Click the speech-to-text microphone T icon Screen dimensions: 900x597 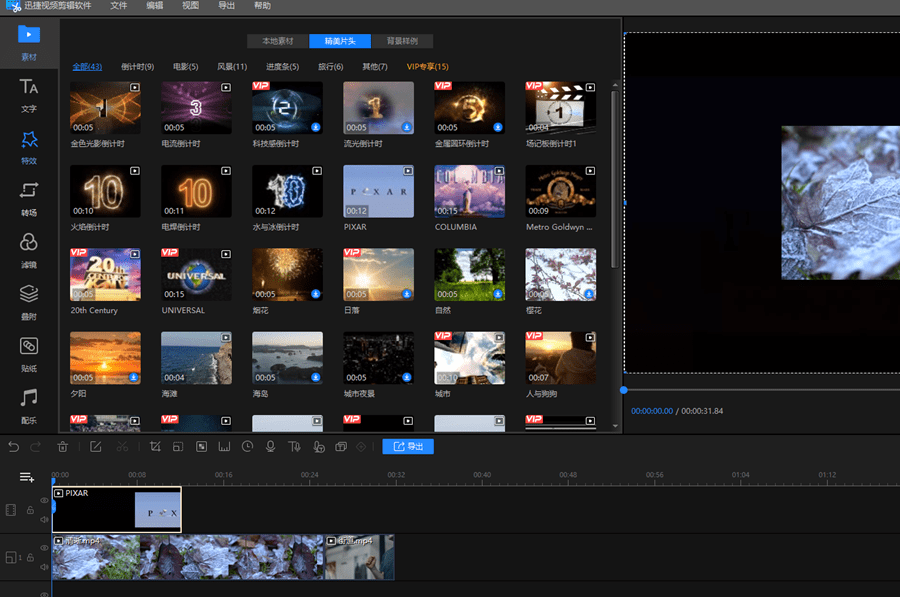[319, 447]
